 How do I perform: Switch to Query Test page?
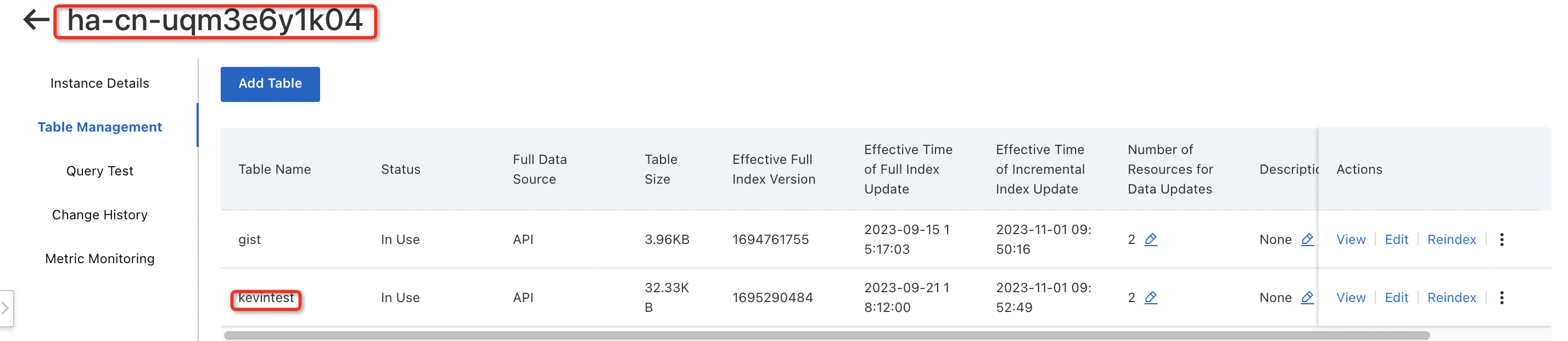click(100, 171)
